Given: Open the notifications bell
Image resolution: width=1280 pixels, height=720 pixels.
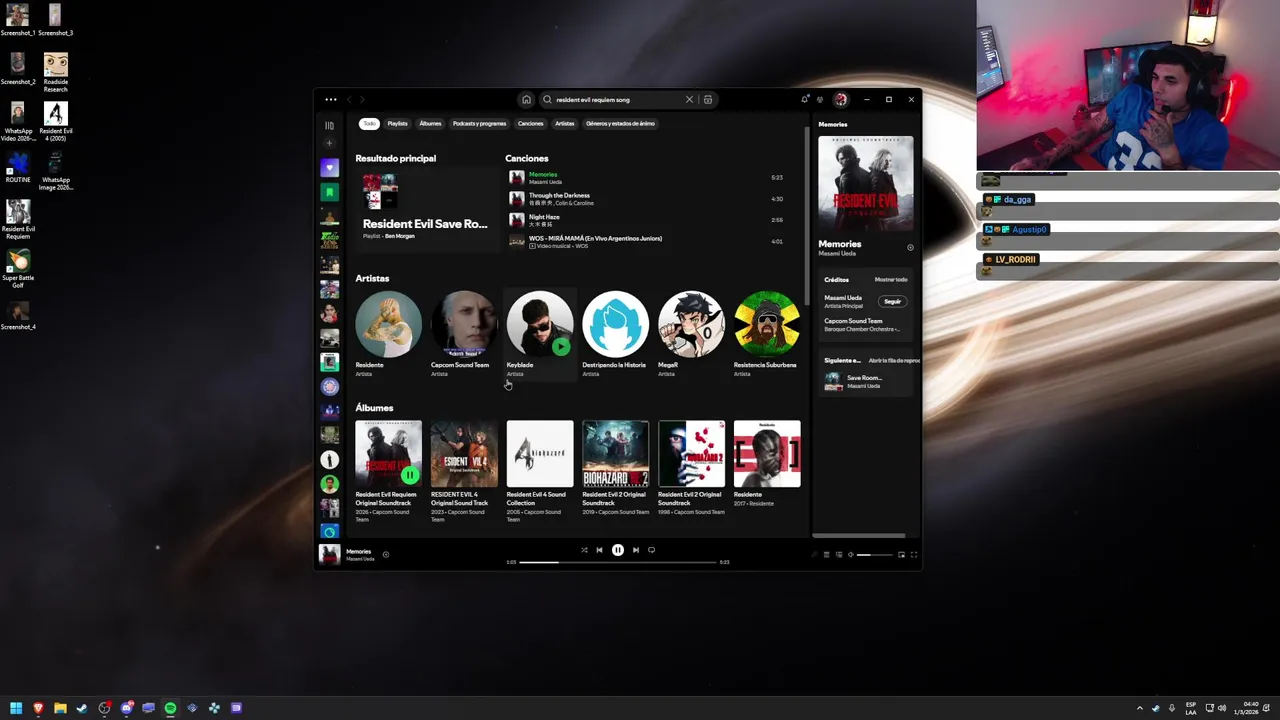Looking at the screenshot, I should click(x=805, y=100).
